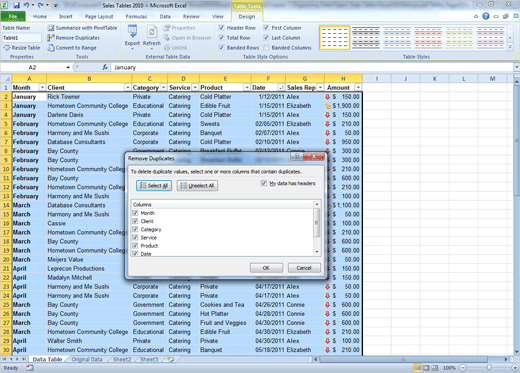Toggle Header Row checkbox
Viewport: 520px width, 373px height.
coord(221,28)
